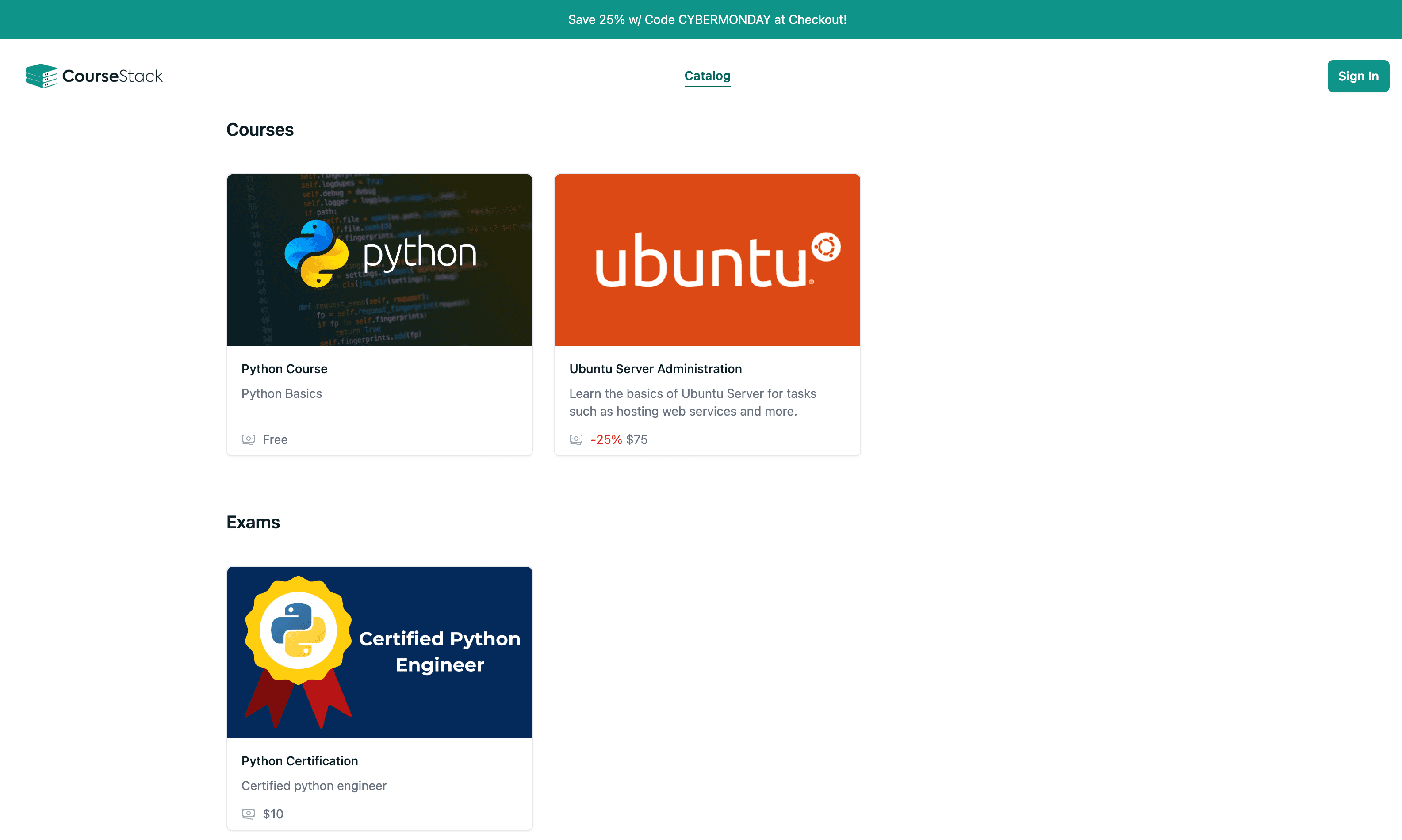
Task: Click the Exams section heading
Action: (x=253, y=522)
